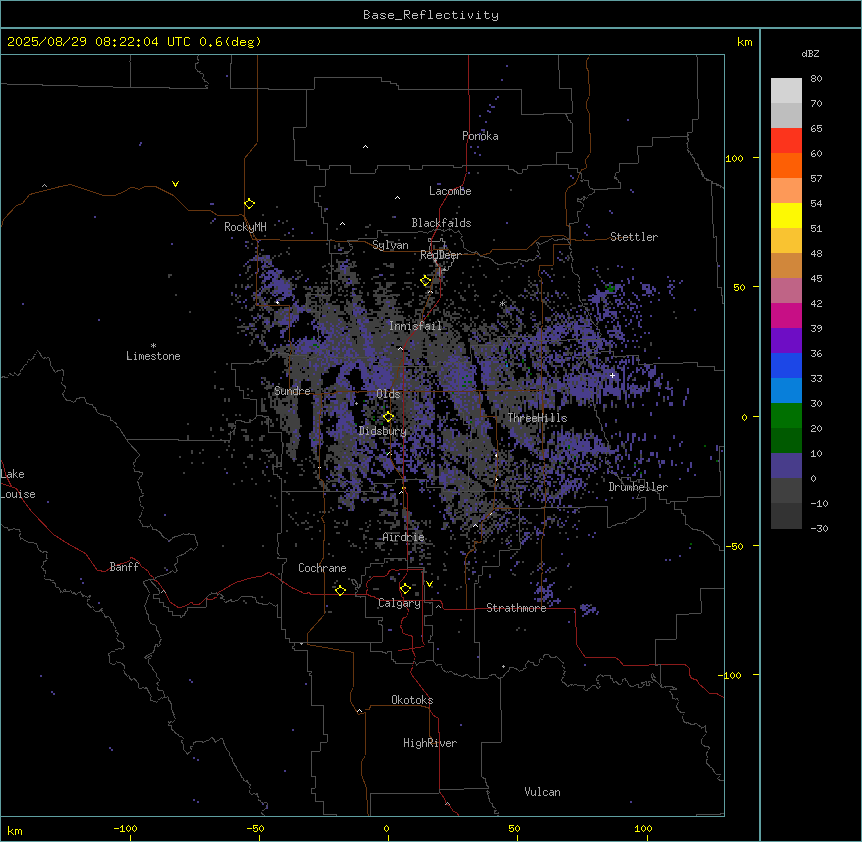862x842 pixels.
Task: Click the Blackfalds label
Action: point(441,223)
